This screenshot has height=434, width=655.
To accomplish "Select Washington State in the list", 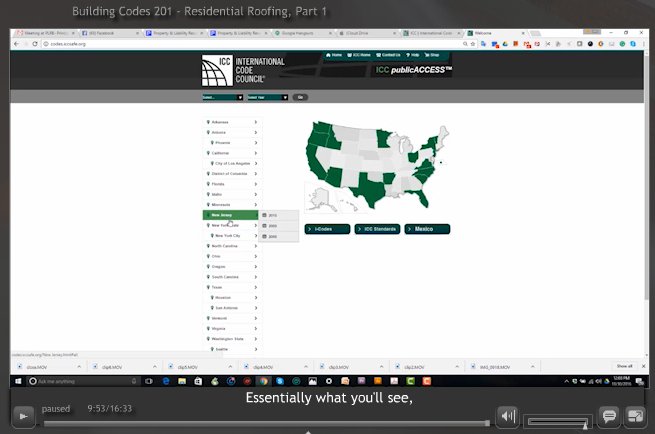I will tap(232, 339).
